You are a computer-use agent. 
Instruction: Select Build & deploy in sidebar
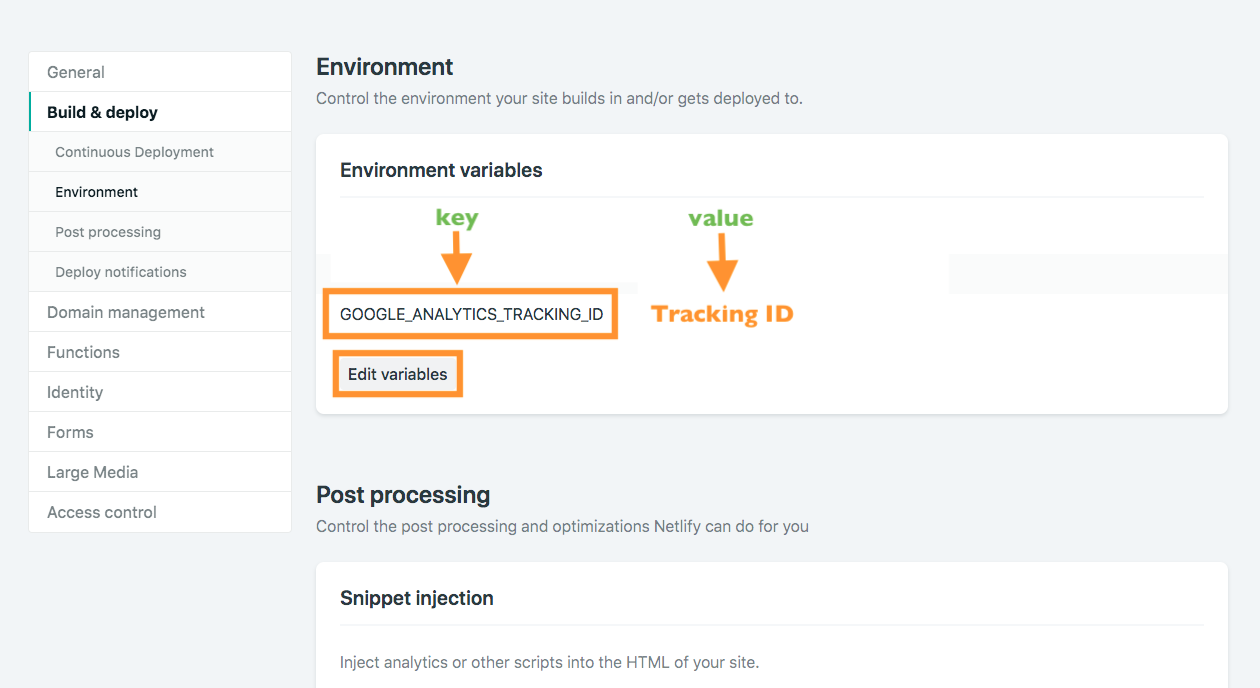pos(102,112)
